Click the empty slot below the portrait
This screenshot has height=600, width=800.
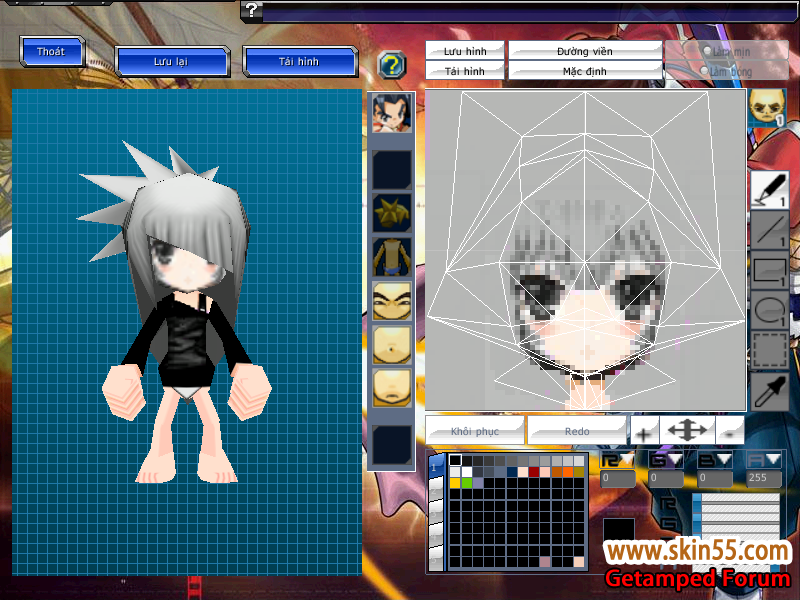click(392, 169)
